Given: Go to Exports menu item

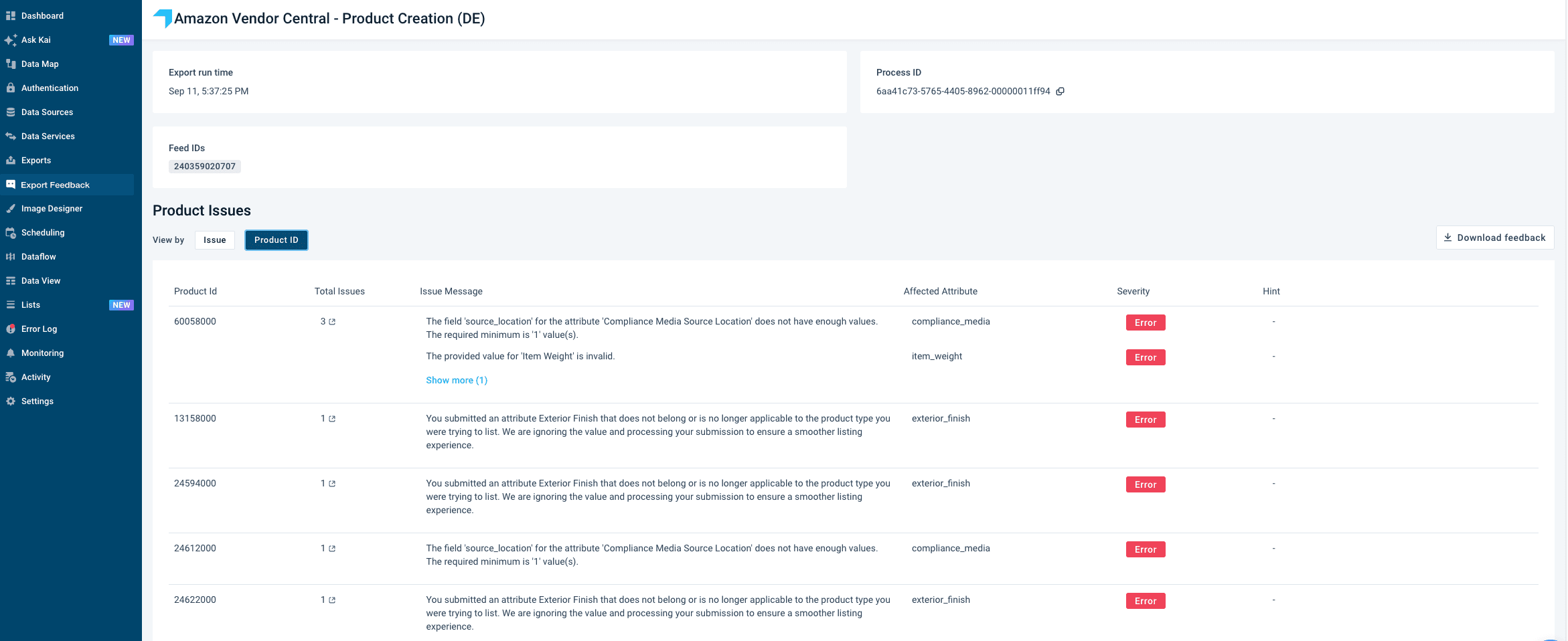Looking at the screenshot, I should click(36, 161).
